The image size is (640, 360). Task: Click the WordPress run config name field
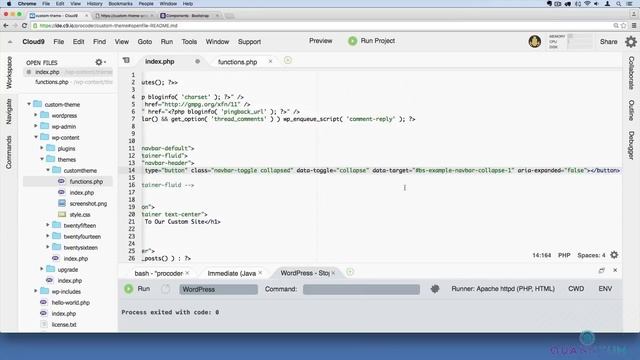point(218,289)
